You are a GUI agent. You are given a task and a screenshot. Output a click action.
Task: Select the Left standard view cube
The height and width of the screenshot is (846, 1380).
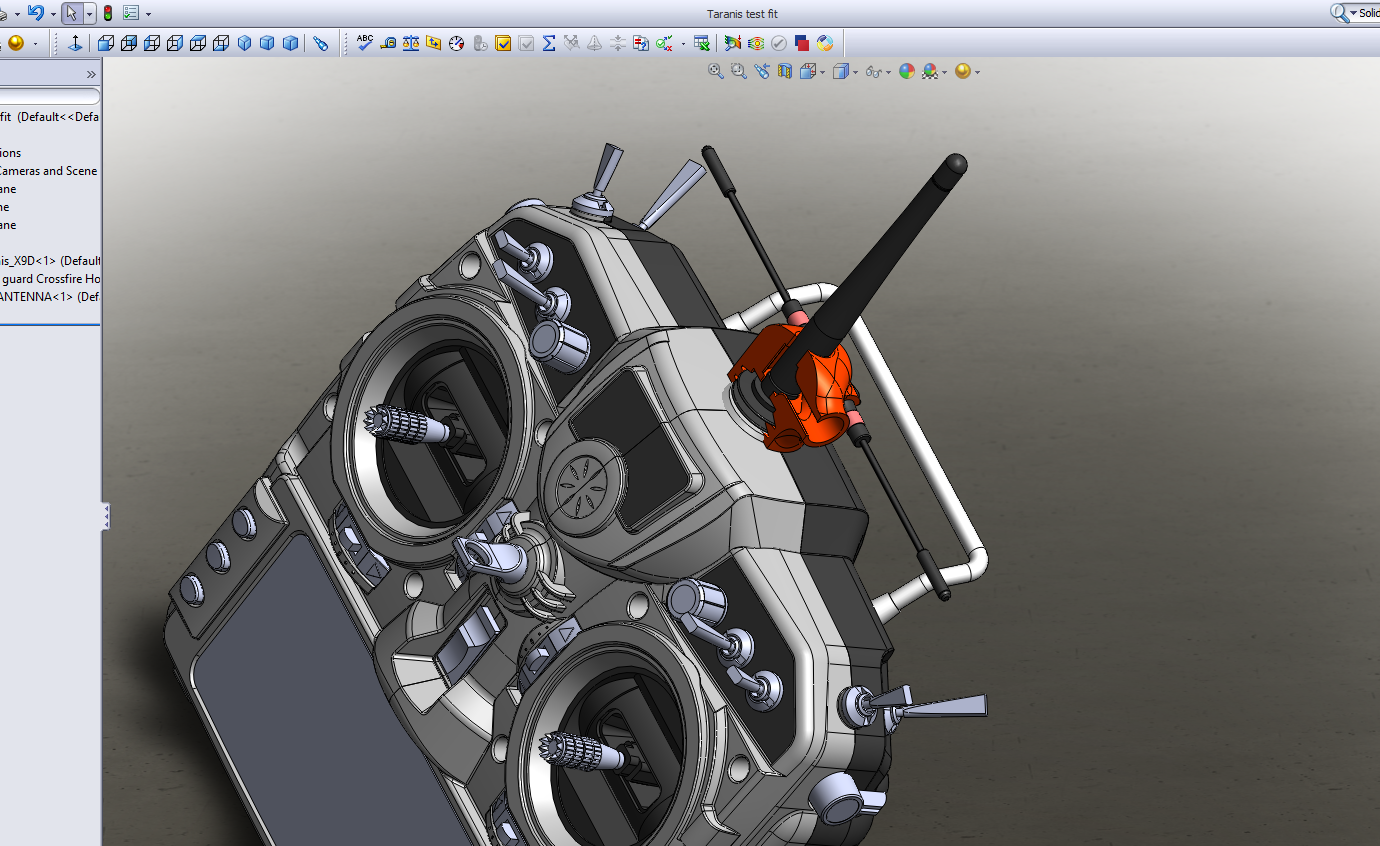pyautogui.click(x=151, y=43)
